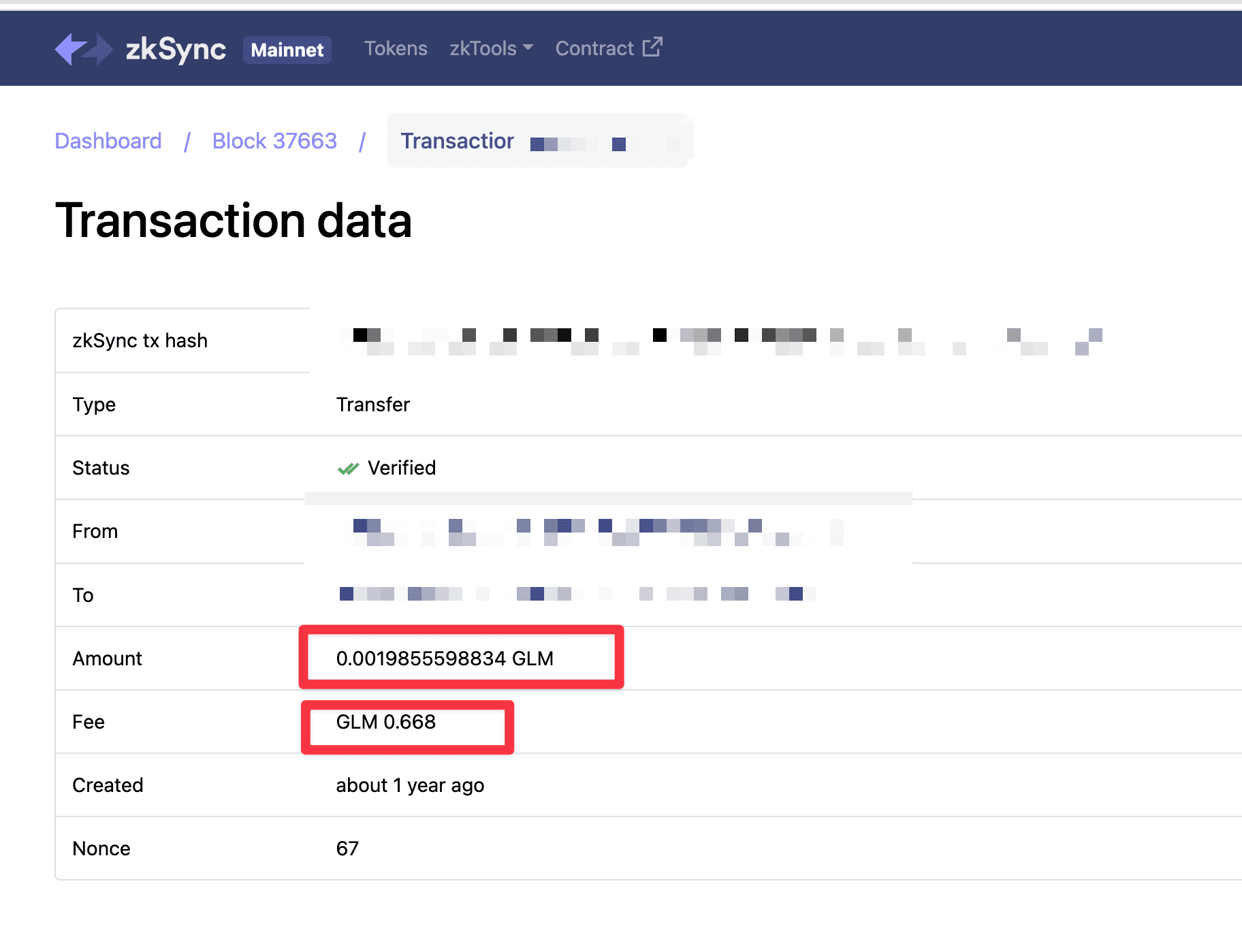Viewport: 1242px width, 952px height.
Task: Click the zkTools dropdown caret arrow
Action: point(528,48)
